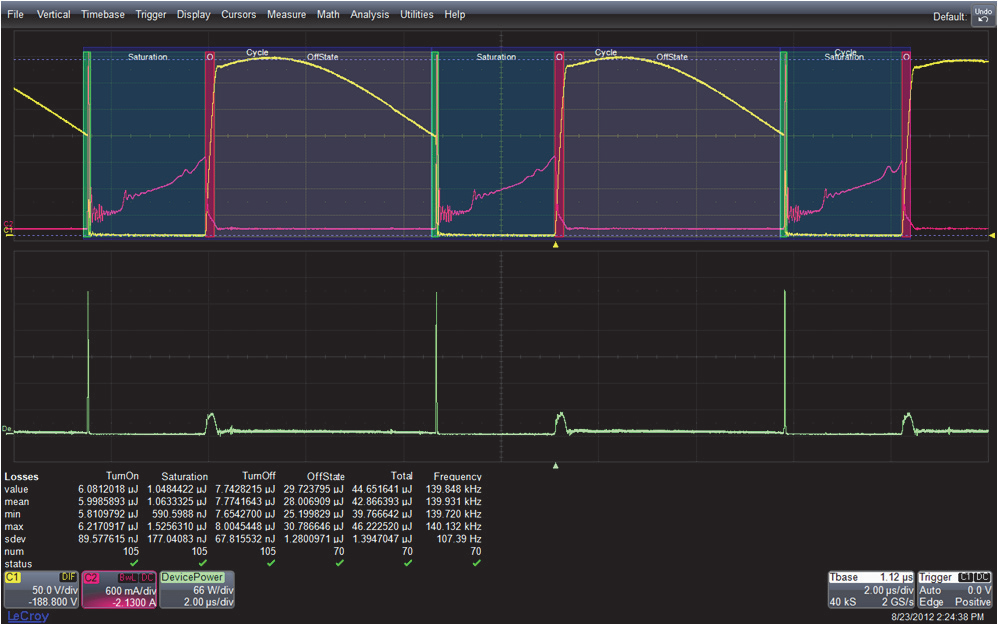The width and height of the screenshot is (998, 624).
Task: Expand the Utilities menu
Action: pos(417,15)
